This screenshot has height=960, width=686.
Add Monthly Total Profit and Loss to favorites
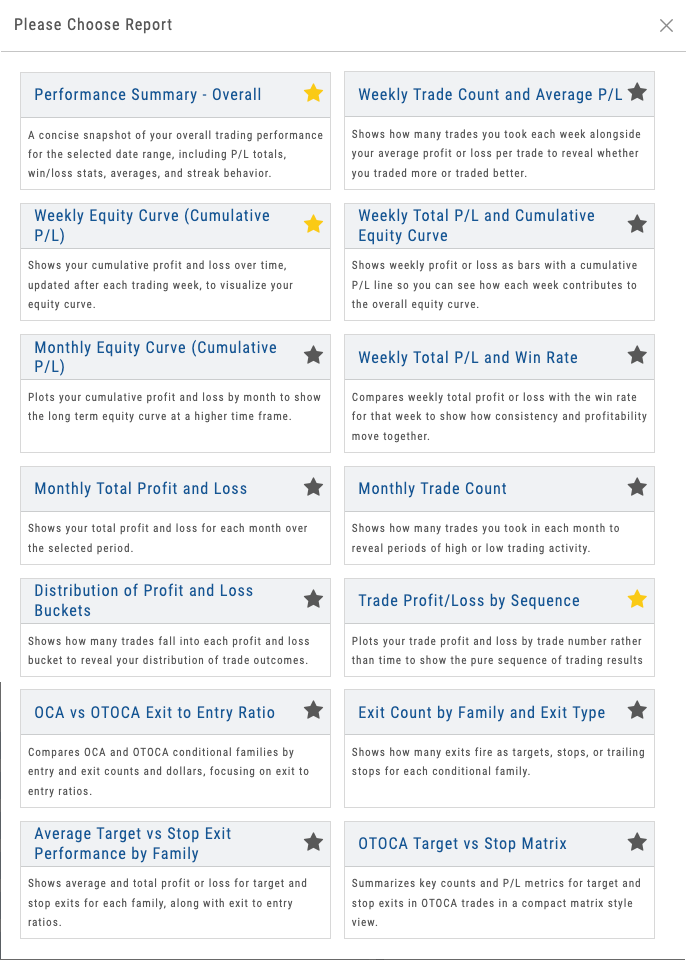coord(313,487)
